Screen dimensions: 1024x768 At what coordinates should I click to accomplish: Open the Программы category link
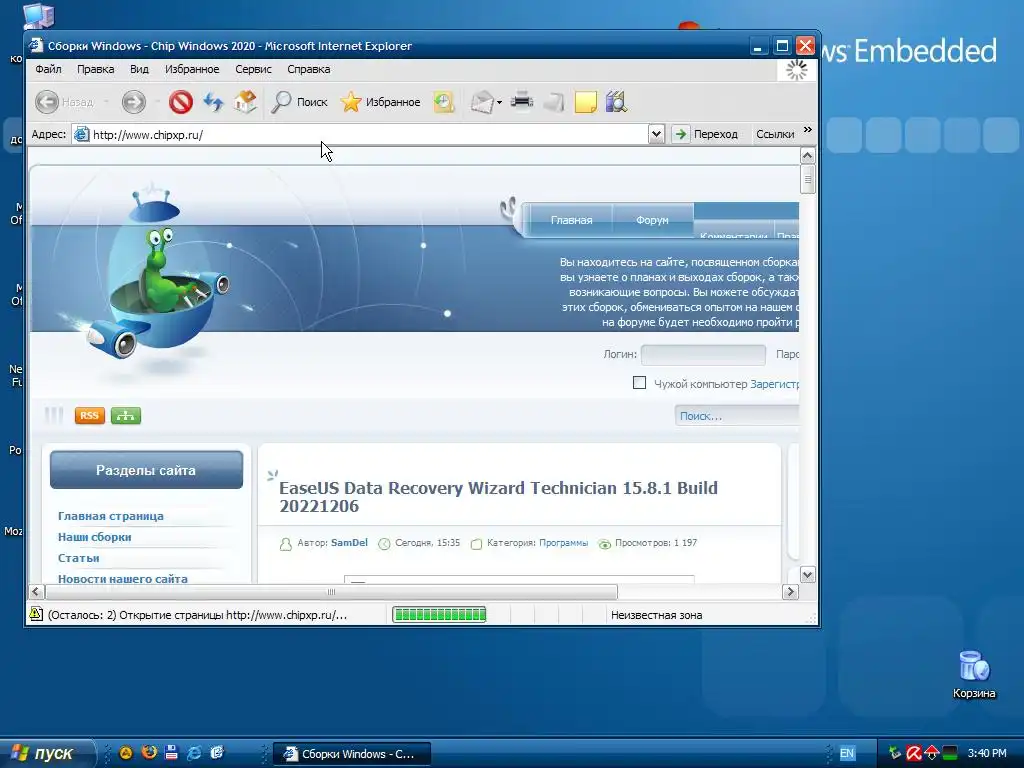tap(564, 543)
